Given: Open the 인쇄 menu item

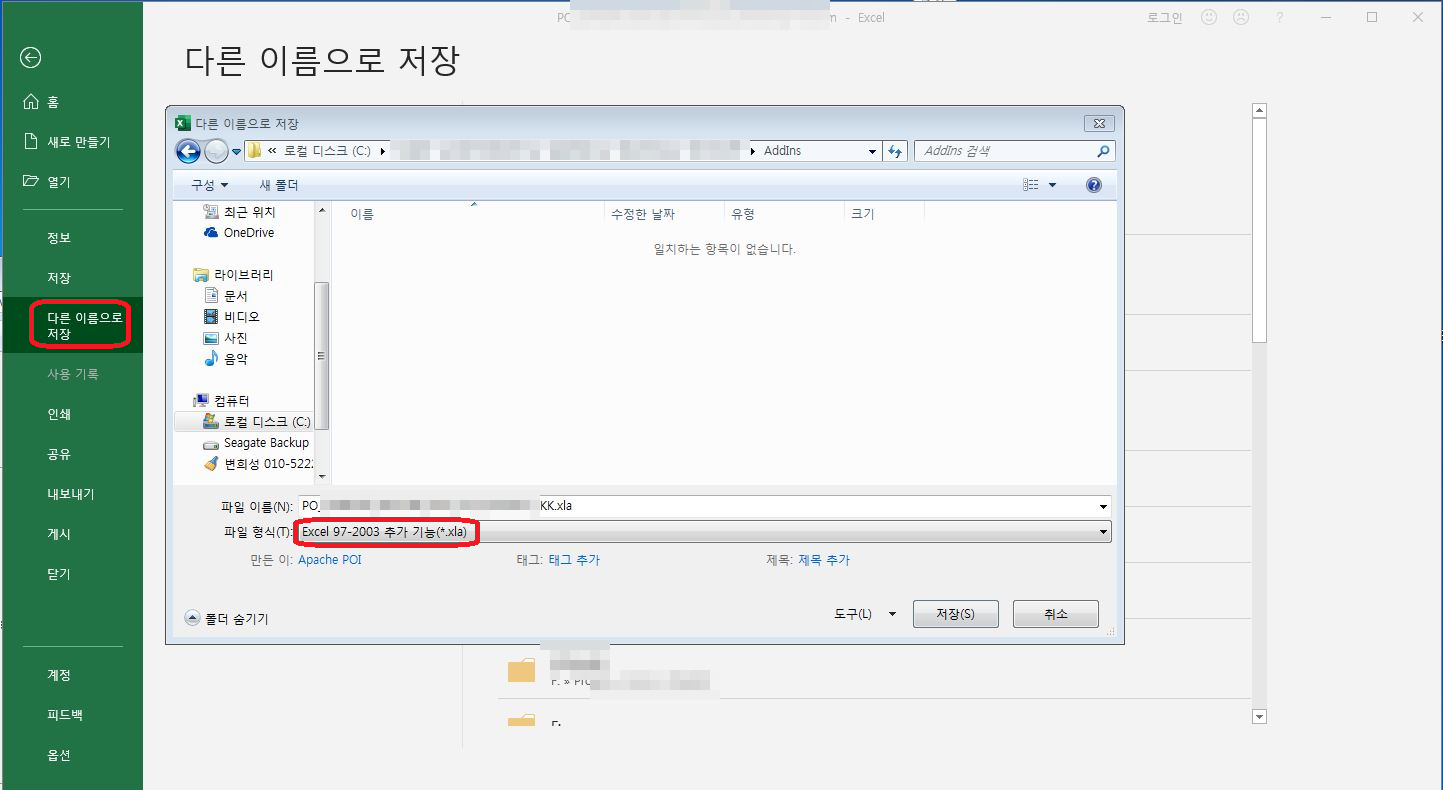Looking at the screenshot, I should click(x=59, y=414).
